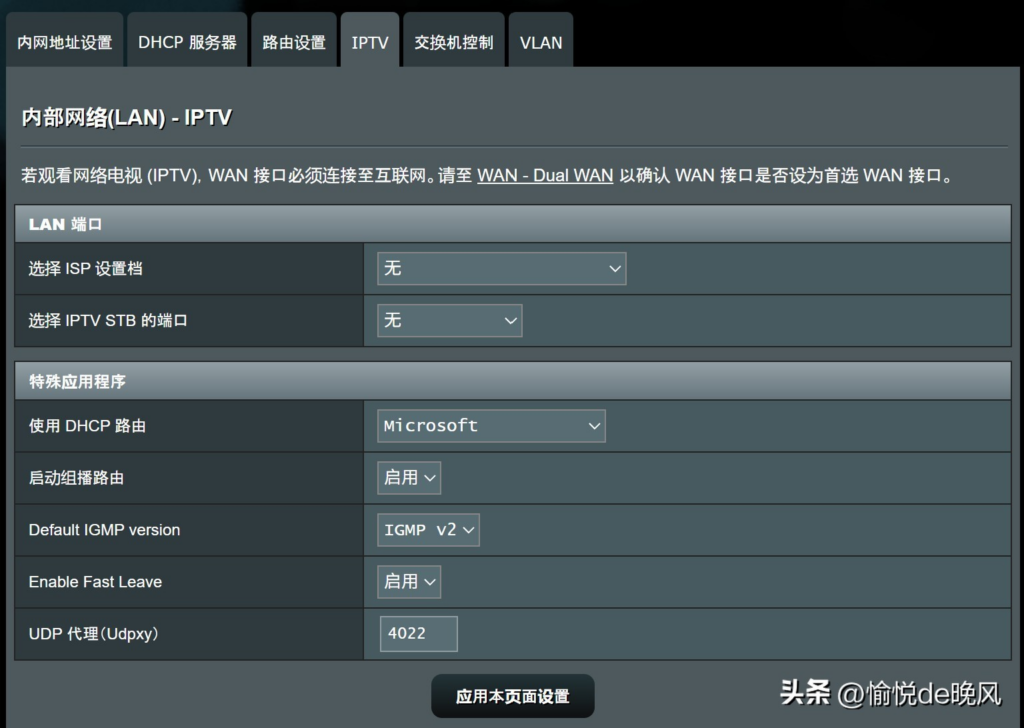Expand the 选择 ISP 设置档 dropdown
1024x728 pixels.
point(501,268)
